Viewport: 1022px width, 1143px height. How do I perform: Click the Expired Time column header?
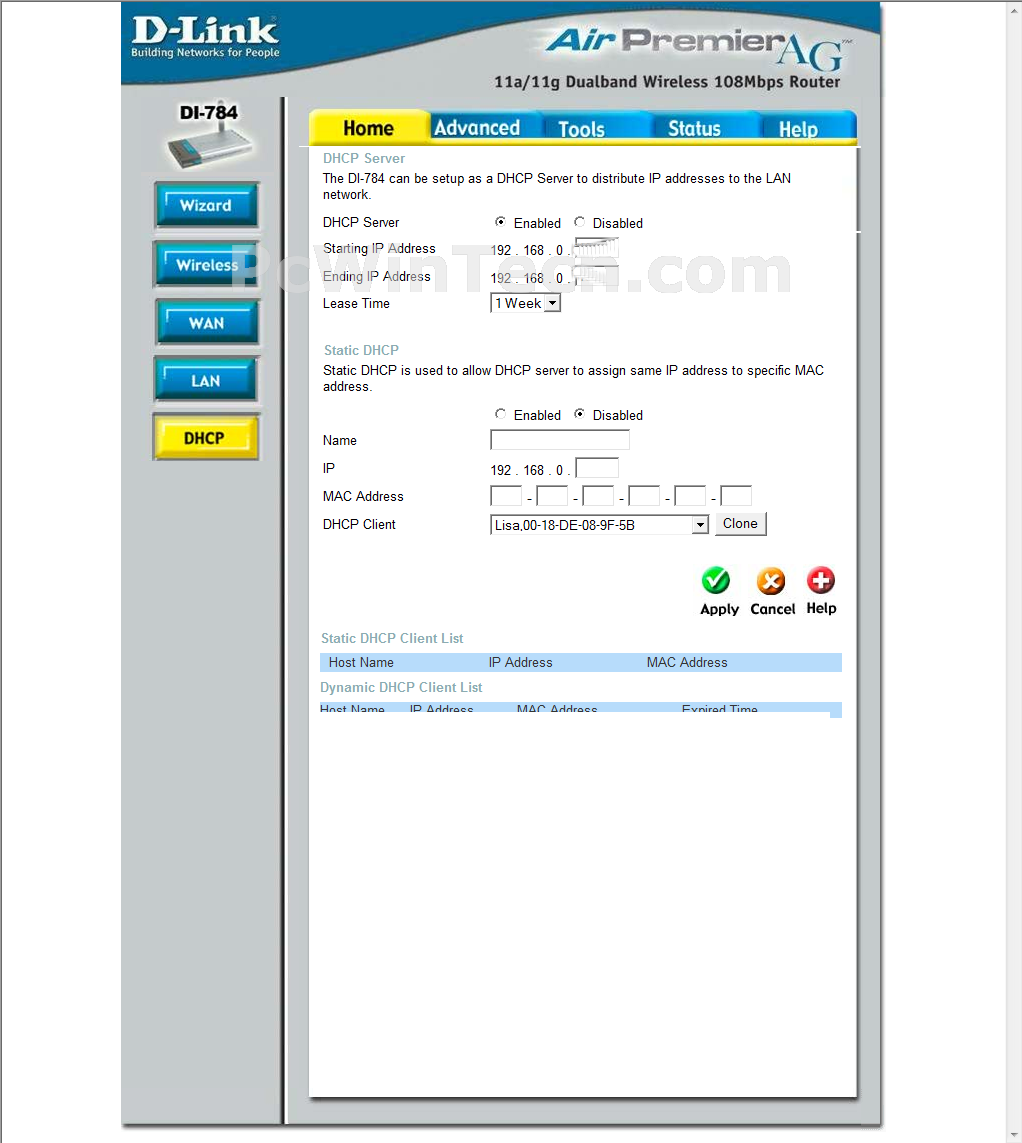tap(719, 709)
